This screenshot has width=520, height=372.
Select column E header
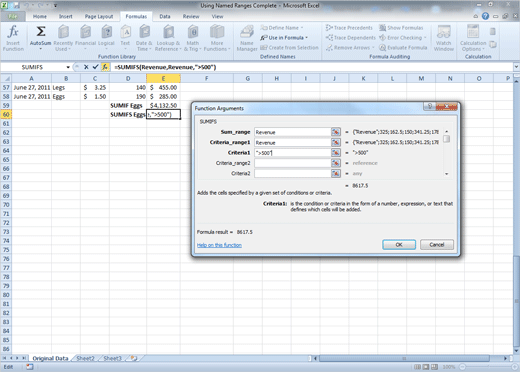click(x=163, y=78)
